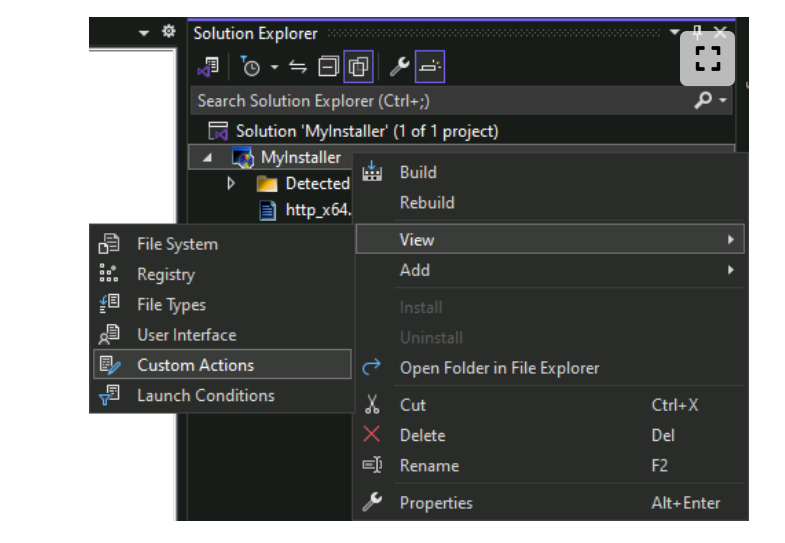Open the Custom Actions editor
This screenshot has height=543, width=785.
222,365
